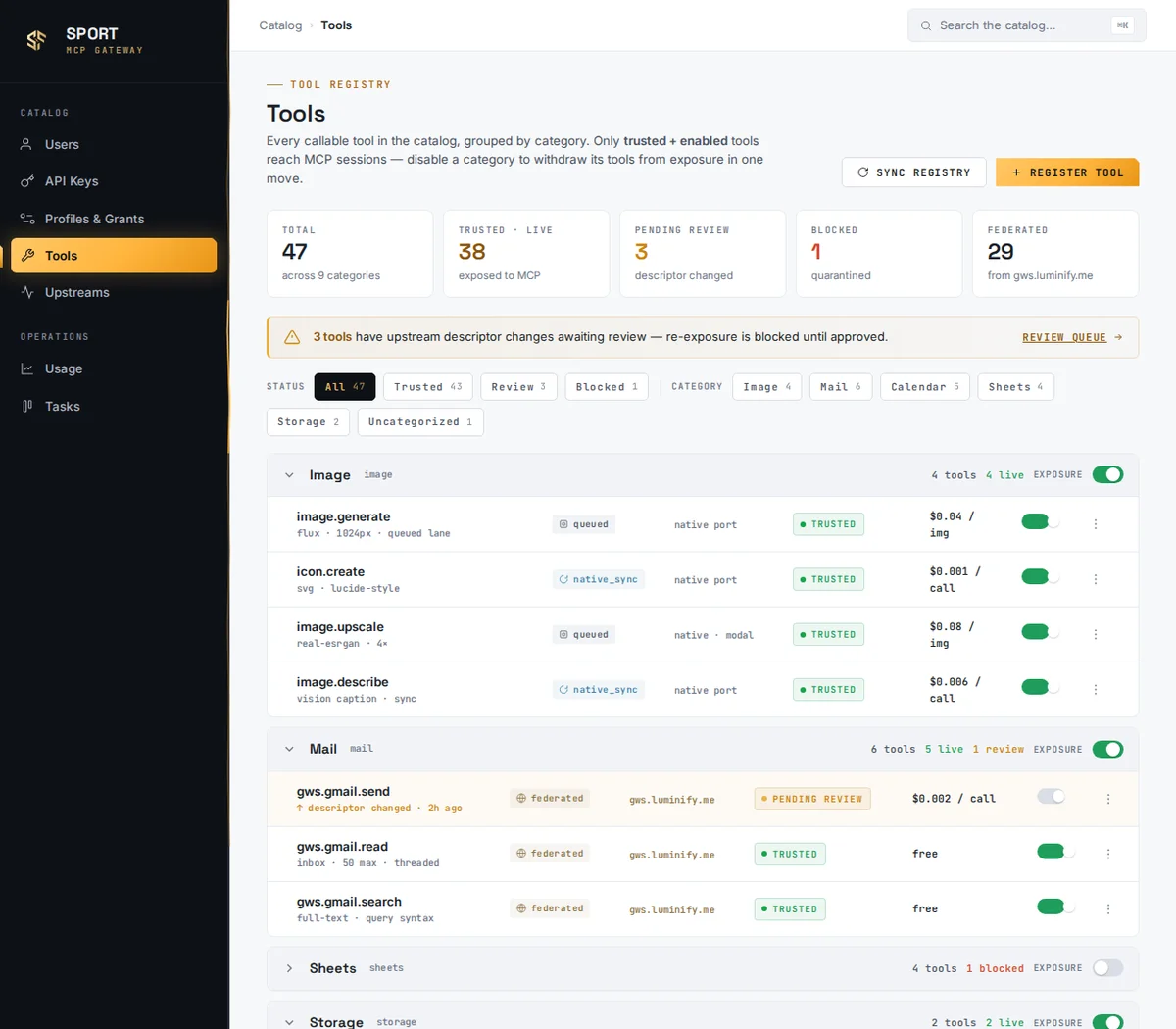Filter category by Storage 2

pyautogui.click(x=308, y=422)
